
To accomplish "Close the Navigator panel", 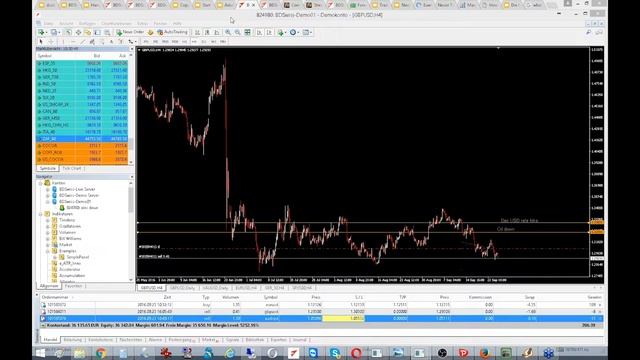I will click(131, 177).
